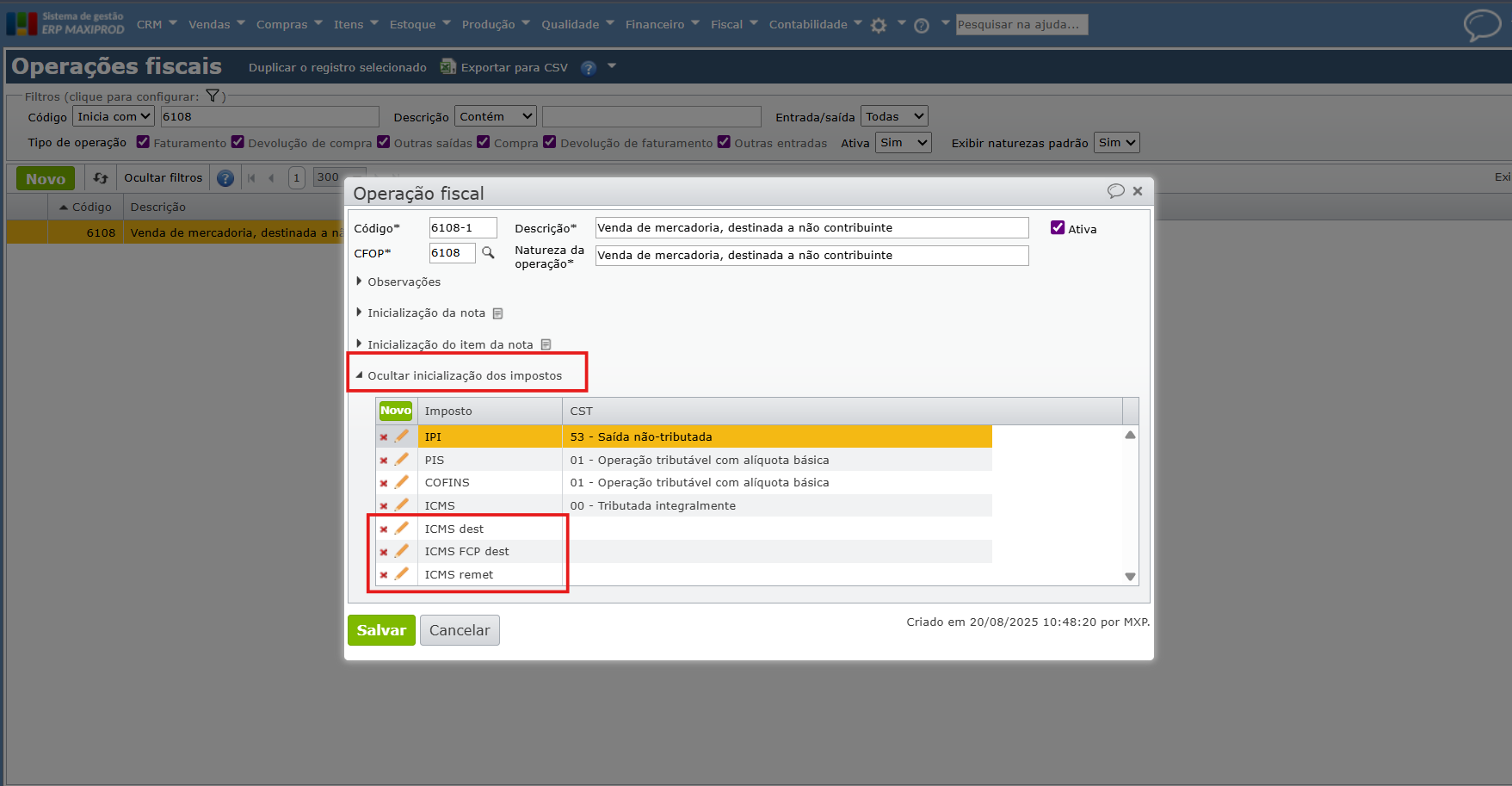Delete the ICMS 00 tax row
This screenshot has width=1512, height=786.
tap(384, 506)
